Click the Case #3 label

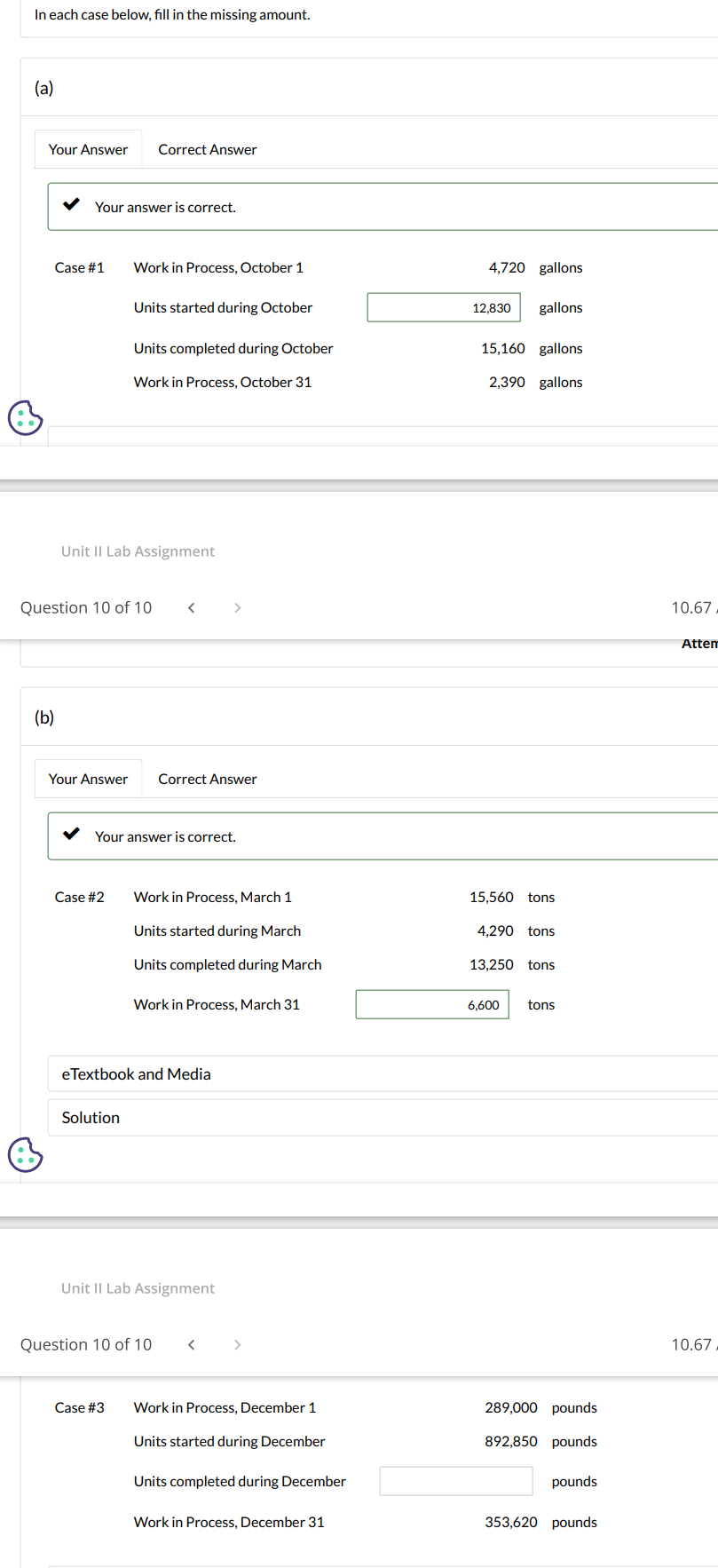click(80, 1408)
